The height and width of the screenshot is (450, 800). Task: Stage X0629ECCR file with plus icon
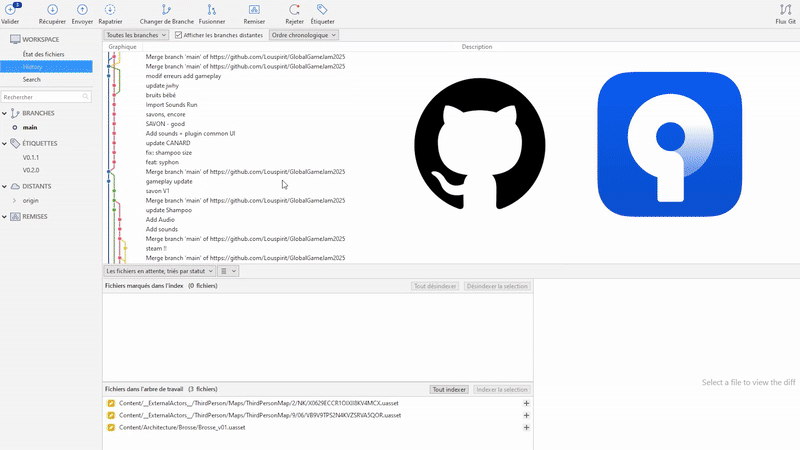click(526, 403)
